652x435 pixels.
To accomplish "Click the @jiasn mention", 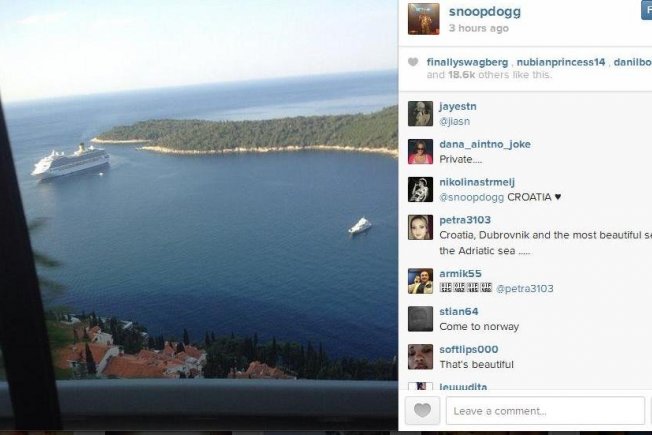I will point(454,121).
